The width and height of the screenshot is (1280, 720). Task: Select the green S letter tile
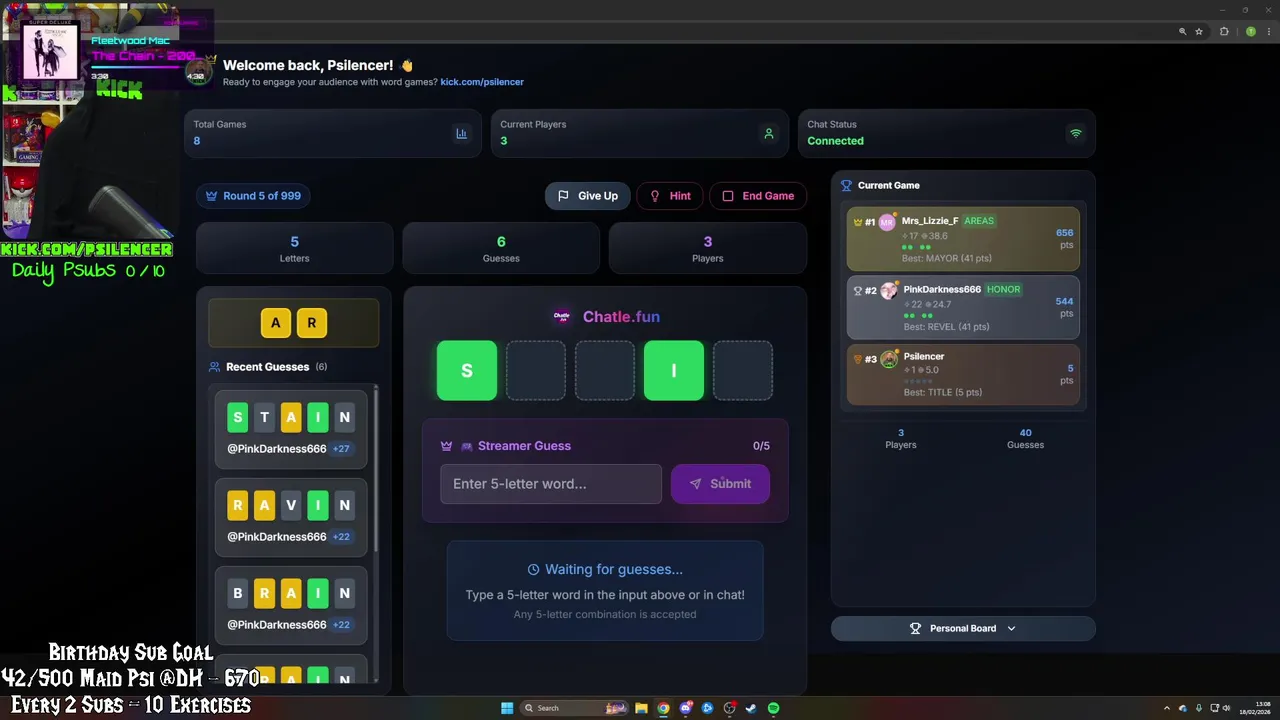[467, 371]
